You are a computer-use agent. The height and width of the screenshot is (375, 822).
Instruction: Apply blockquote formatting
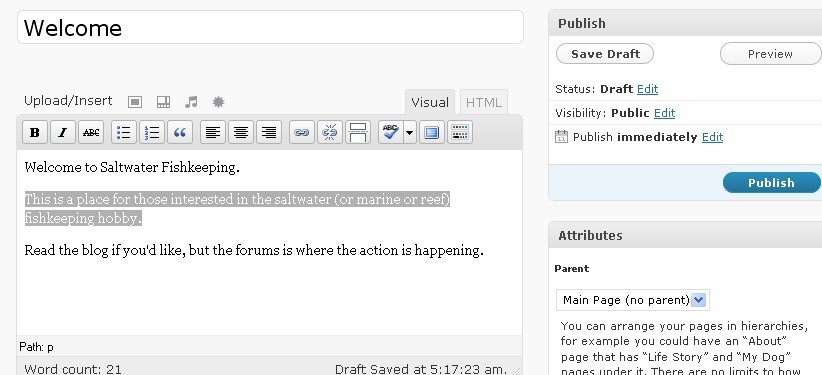[180, 132]
